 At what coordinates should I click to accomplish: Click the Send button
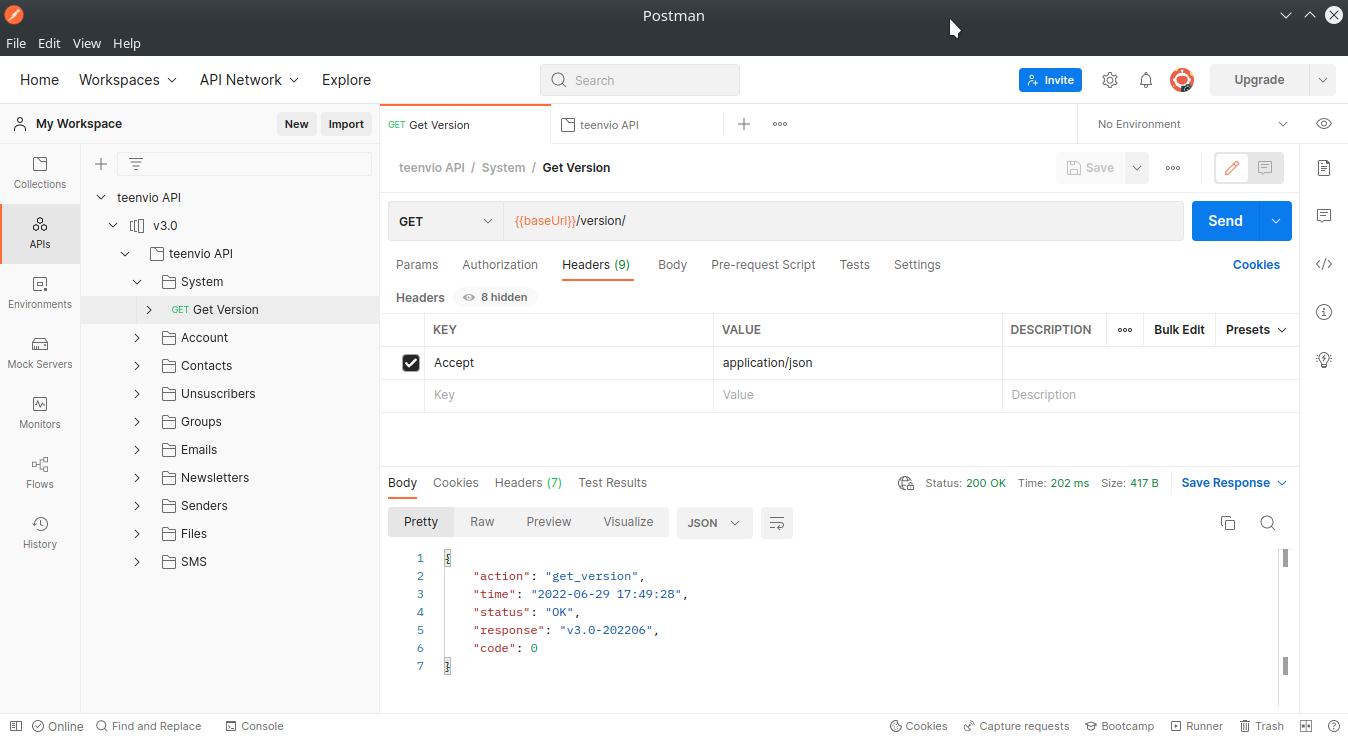tap(1225, 221)
